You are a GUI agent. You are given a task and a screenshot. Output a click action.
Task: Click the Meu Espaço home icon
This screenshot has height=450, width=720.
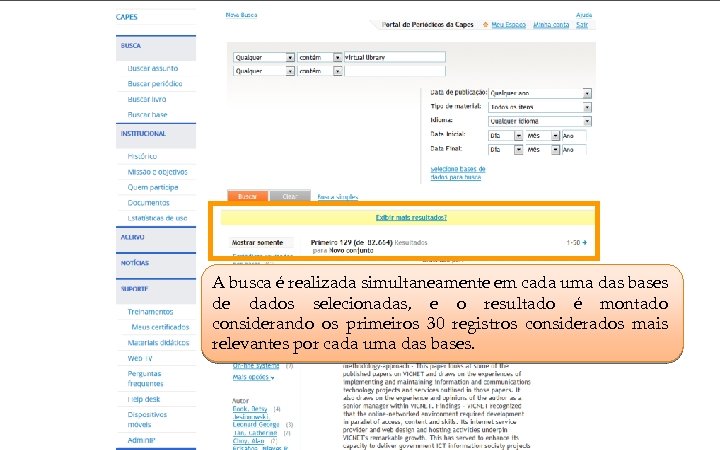pyautogui.click(x=485, y=25)
